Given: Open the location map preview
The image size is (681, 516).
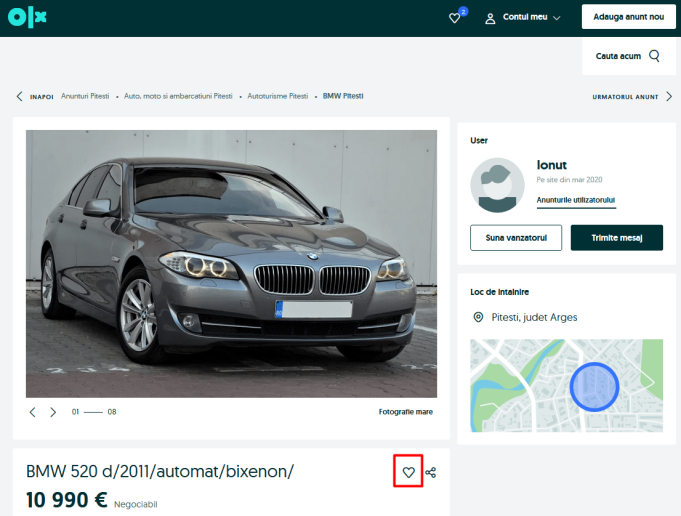Looking at the screenshot, I should (566, 386).
